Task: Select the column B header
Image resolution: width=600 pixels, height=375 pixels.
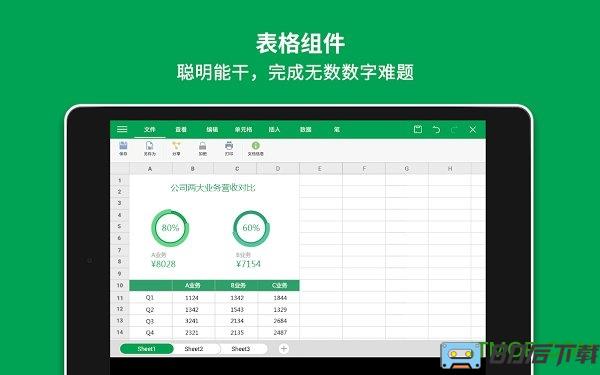Action: click(193, 168)
